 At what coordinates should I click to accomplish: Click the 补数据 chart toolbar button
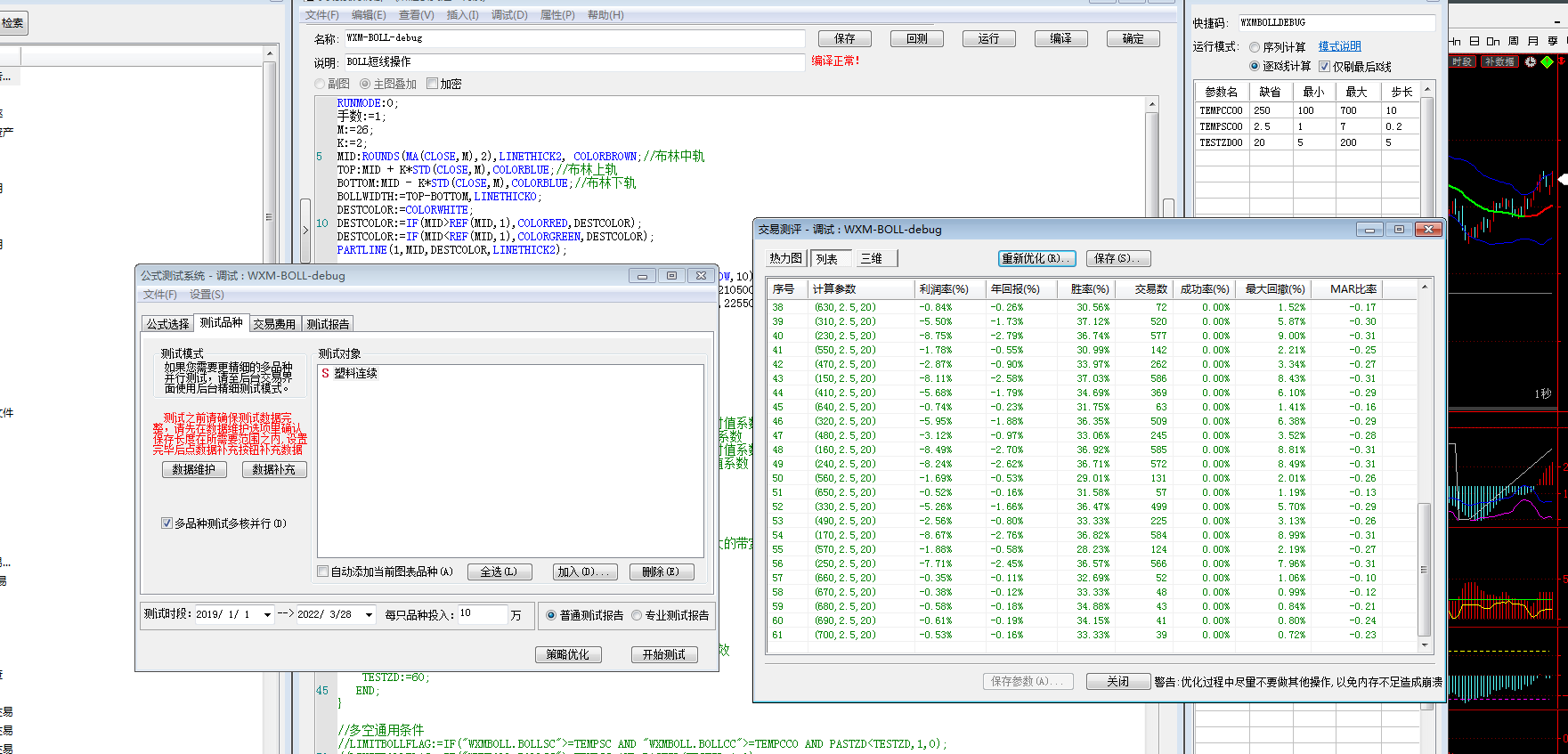(x=1499, y=61)
